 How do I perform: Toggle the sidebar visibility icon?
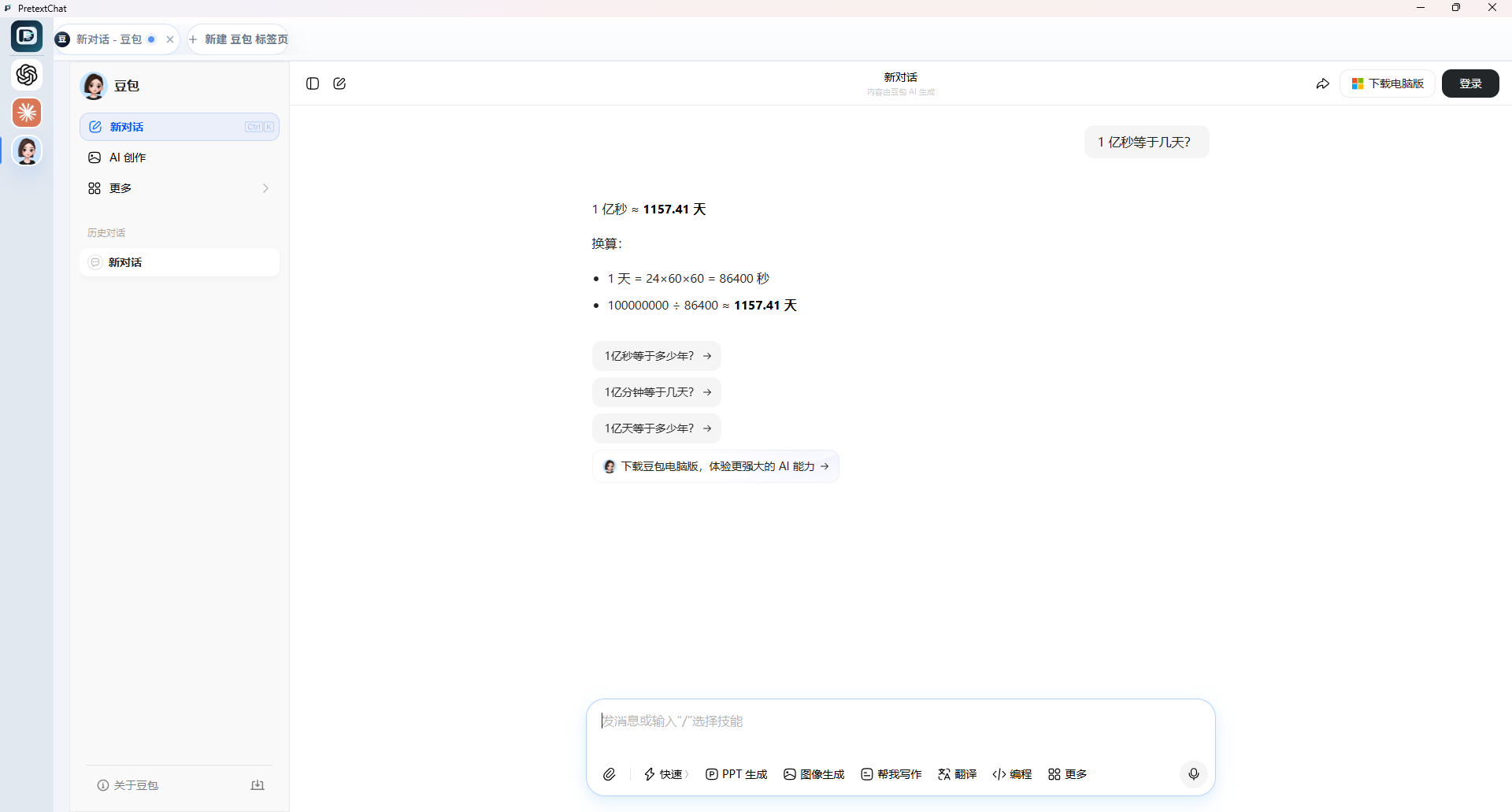coord(312,83)
